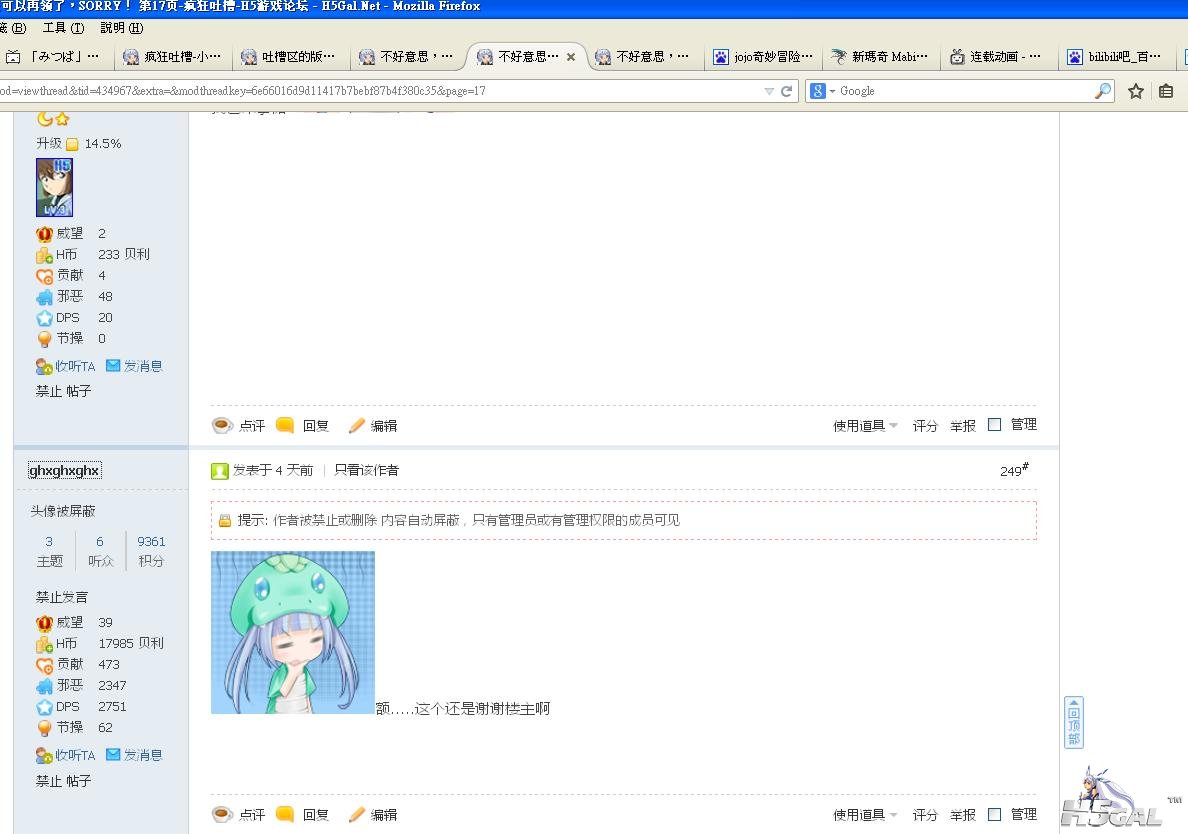
Task: Click the frog-hat girl image in post 249
Action: (x=293, y=633)
